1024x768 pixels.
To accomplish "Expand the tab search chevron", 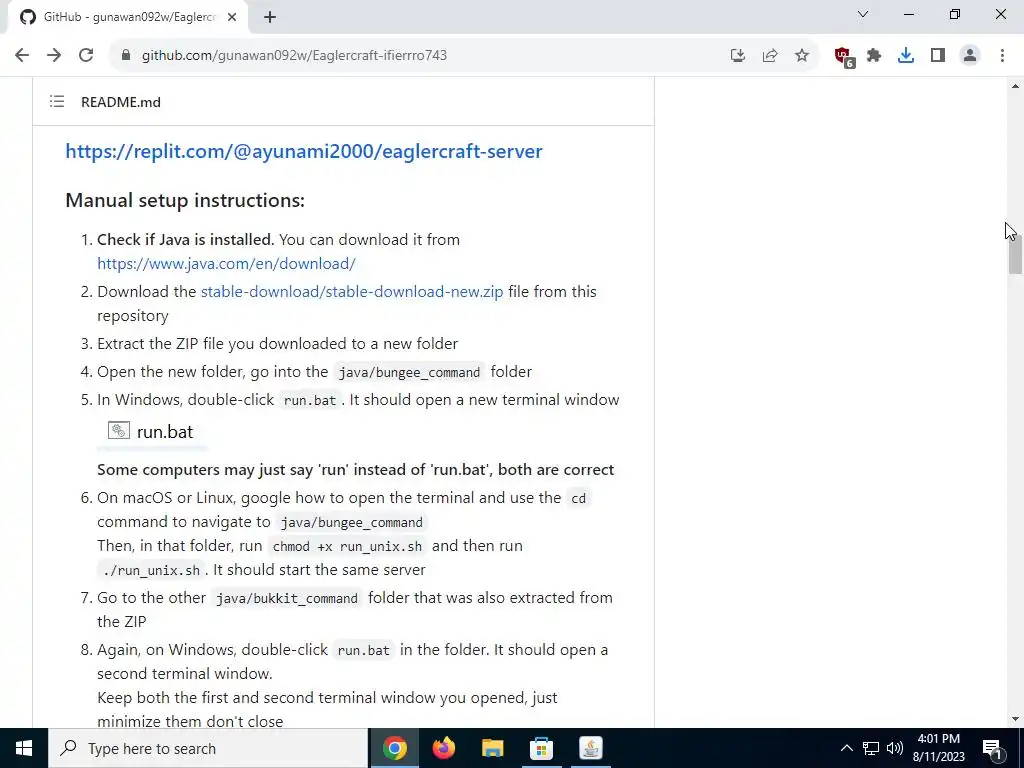I will coord(863,14).
